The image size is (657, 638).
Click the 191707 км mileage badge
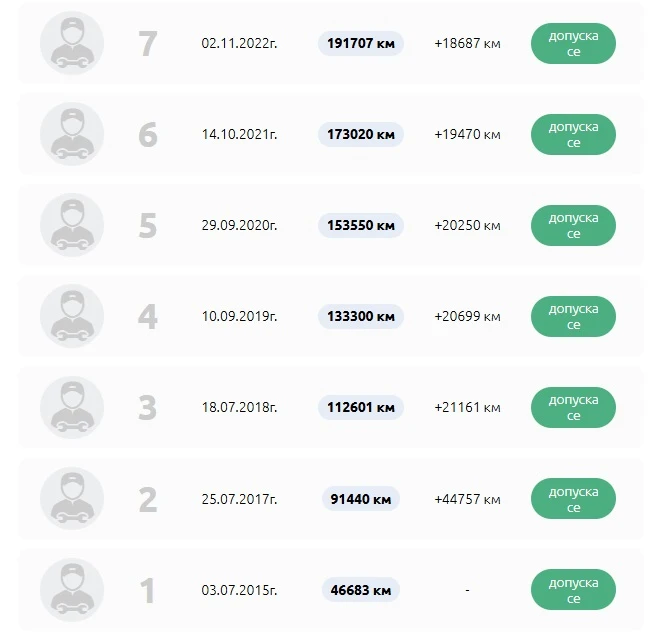click(361, 44)
